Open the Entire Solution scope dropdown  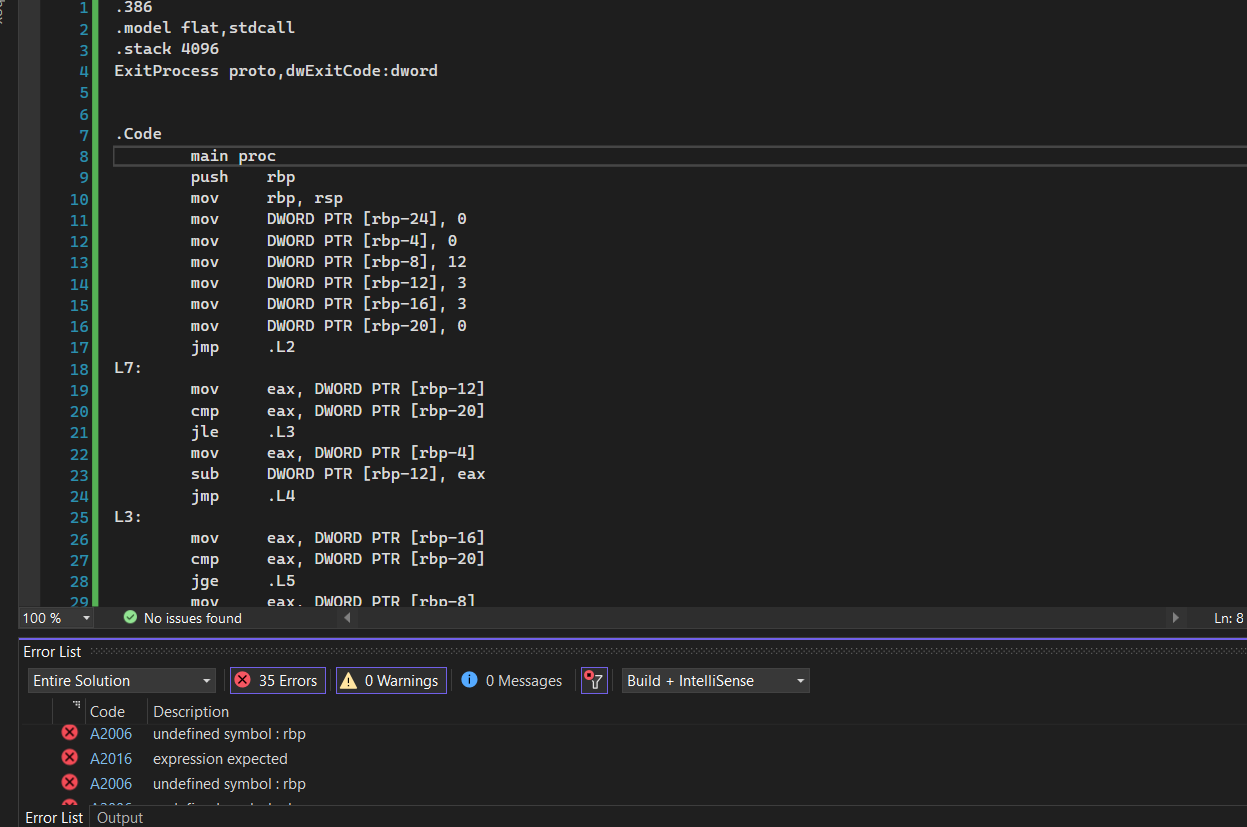[122, 681]
